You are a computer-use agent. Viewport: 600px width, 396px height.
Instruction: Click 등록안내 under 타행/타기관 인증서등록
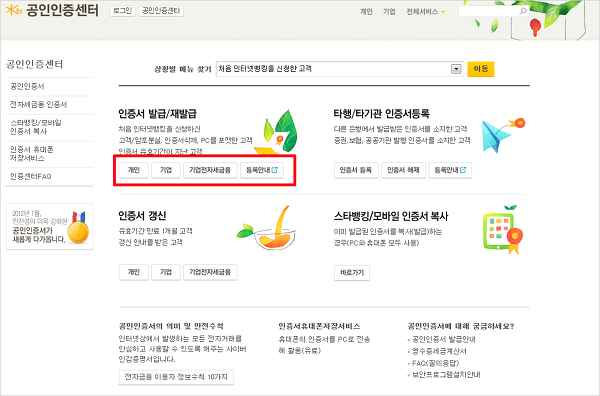450,170
